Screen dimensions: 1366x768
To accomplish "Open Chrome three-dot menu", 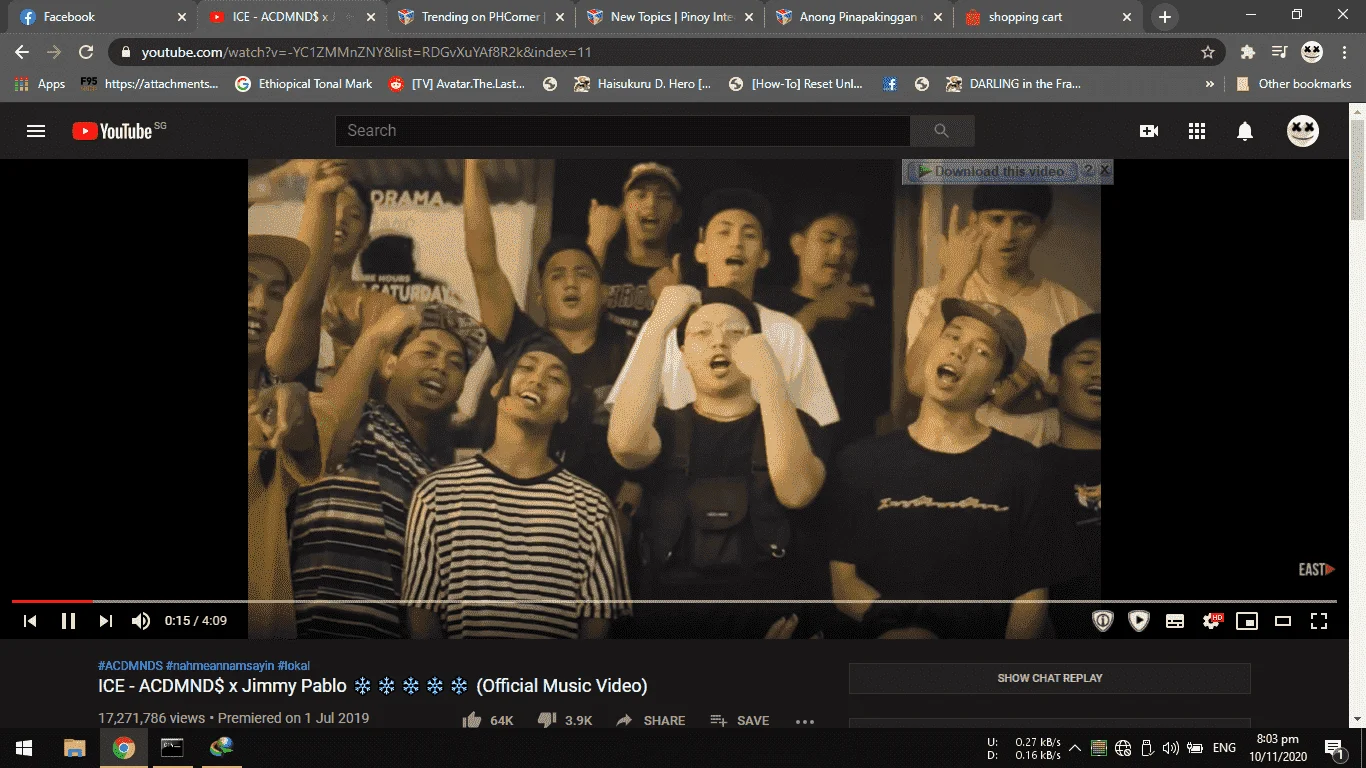I will point(1344,52).
